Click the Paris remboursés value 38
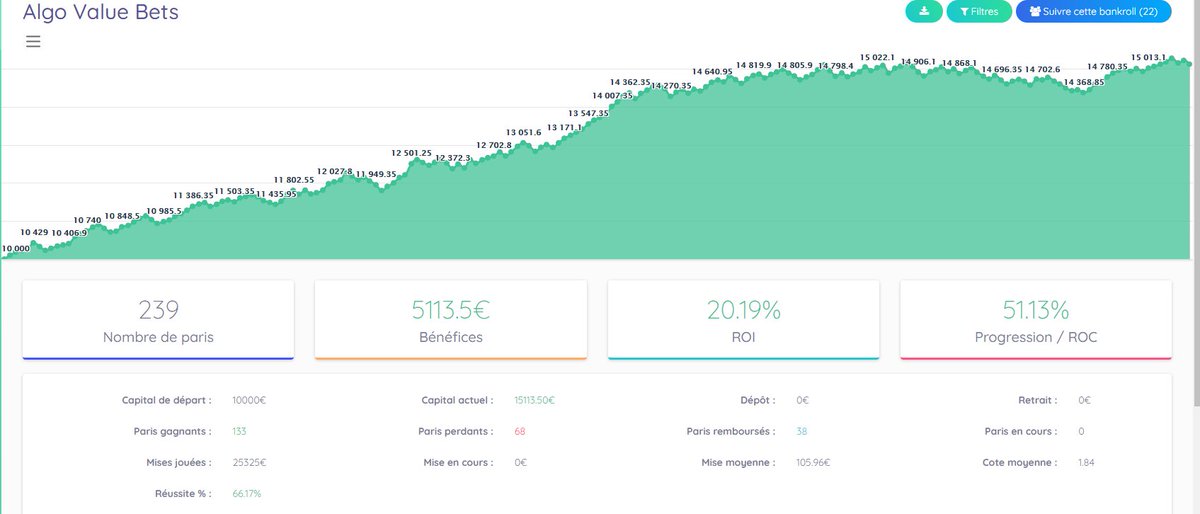Image resolution: width=1200 pixels, height=514 pixels. (802, 431)
